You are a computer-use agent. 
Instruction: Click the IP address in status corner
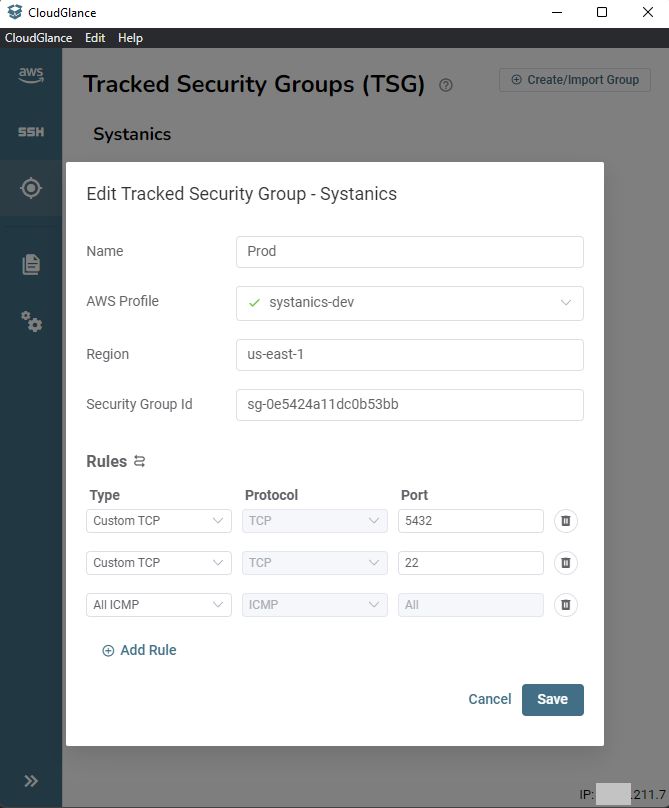click(x=623, y=794)
